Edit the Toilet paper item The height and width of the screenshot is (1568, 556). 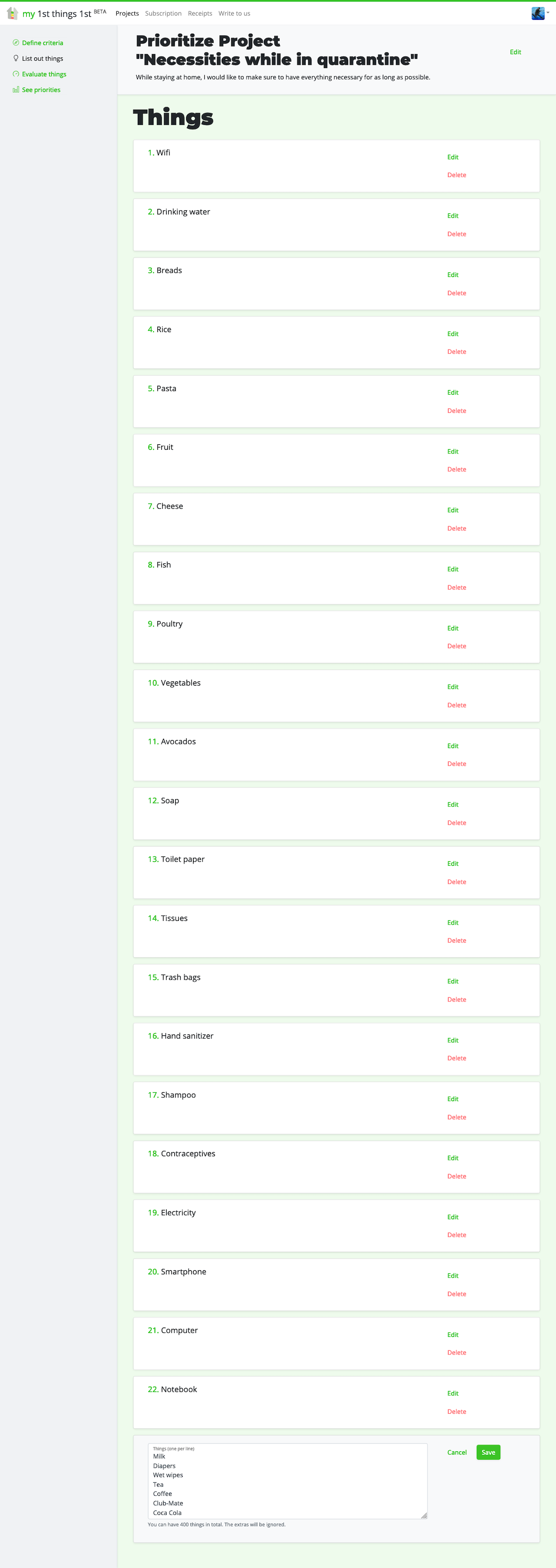pyautogui.click(x=453, y=864)
